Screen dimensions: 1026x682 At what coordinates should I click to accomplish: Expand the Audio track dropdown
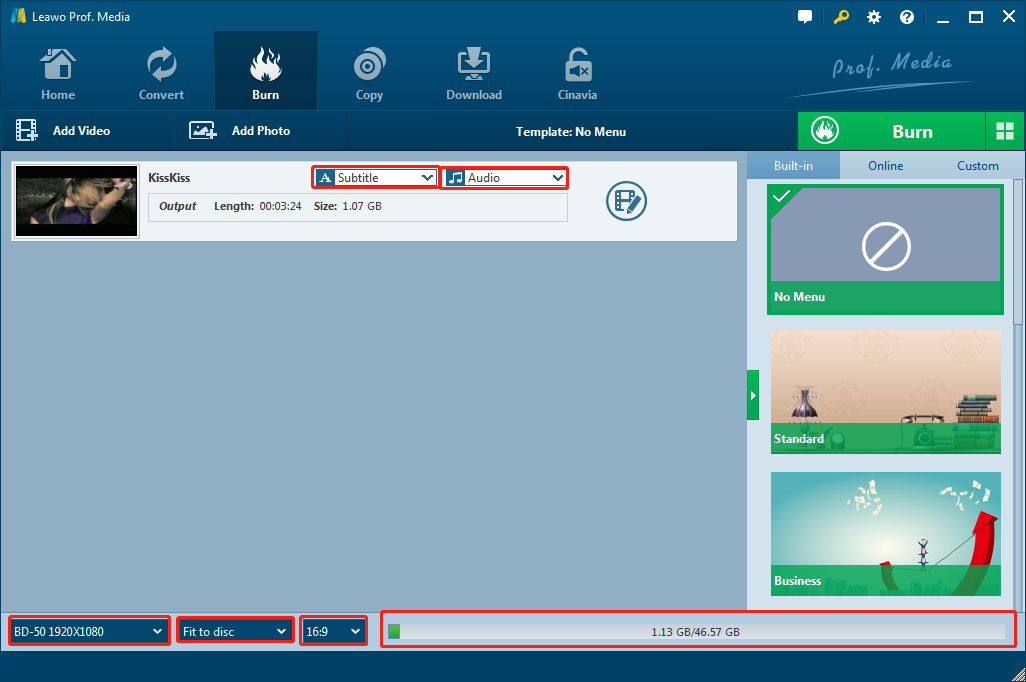click(x=504, y=177)
